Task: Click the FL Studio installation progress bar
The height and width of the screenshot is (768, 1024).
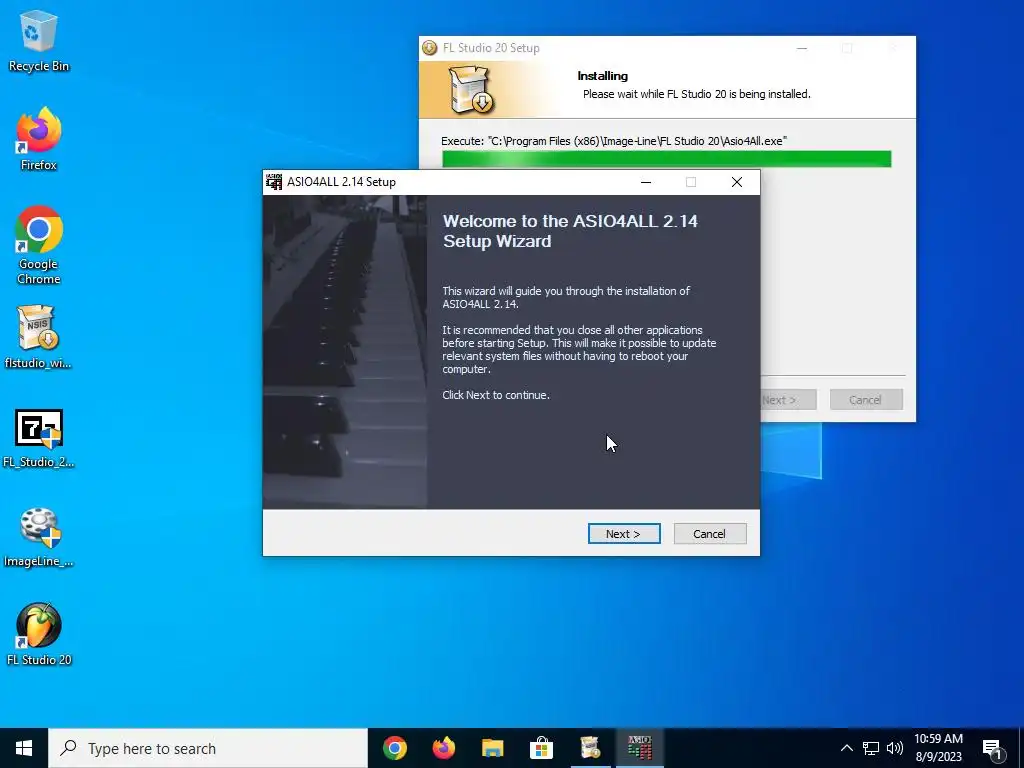Action: (x=666, y=159)
